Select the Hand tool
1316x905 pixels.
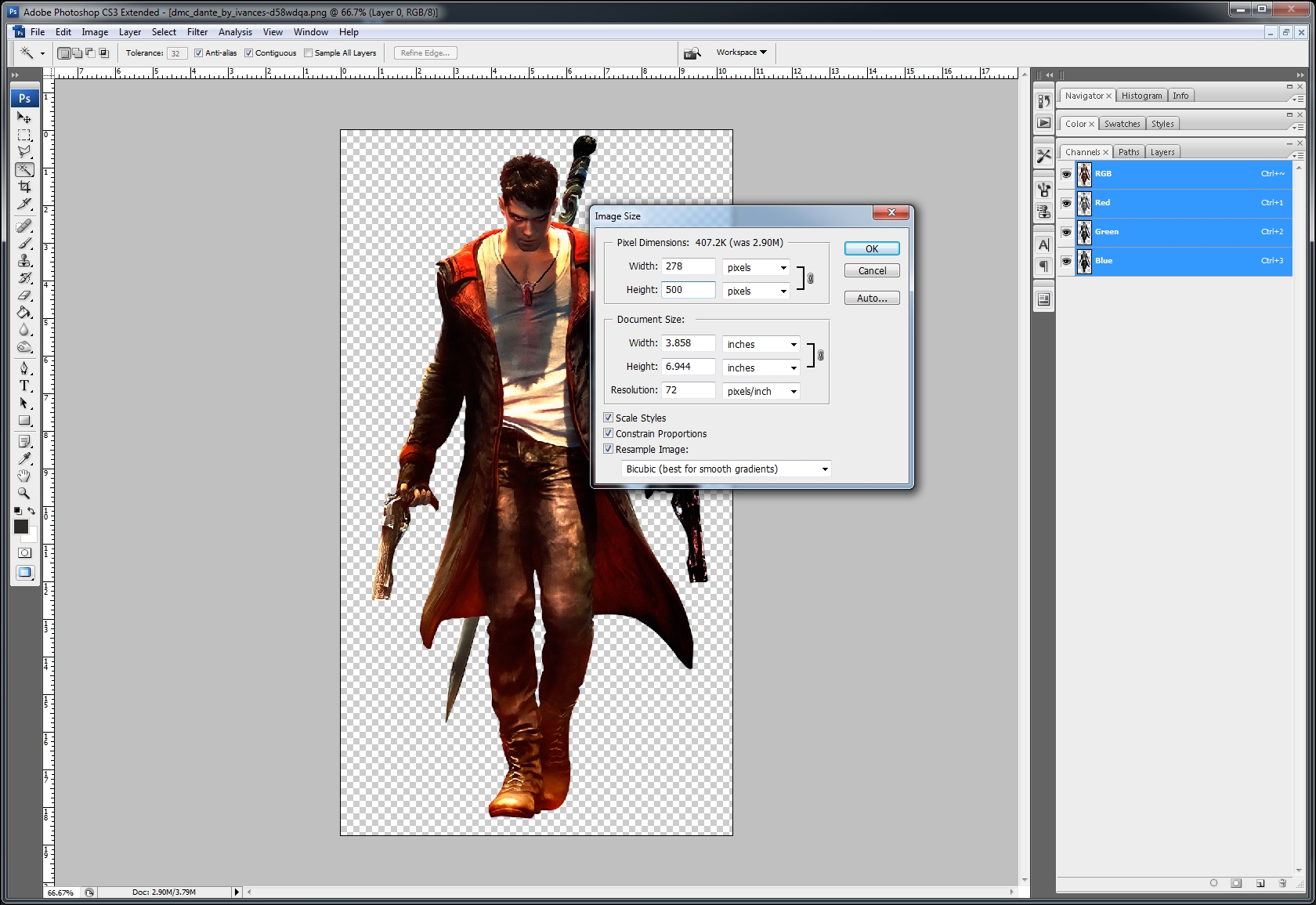pyautogui.click(x=24, y=476)
